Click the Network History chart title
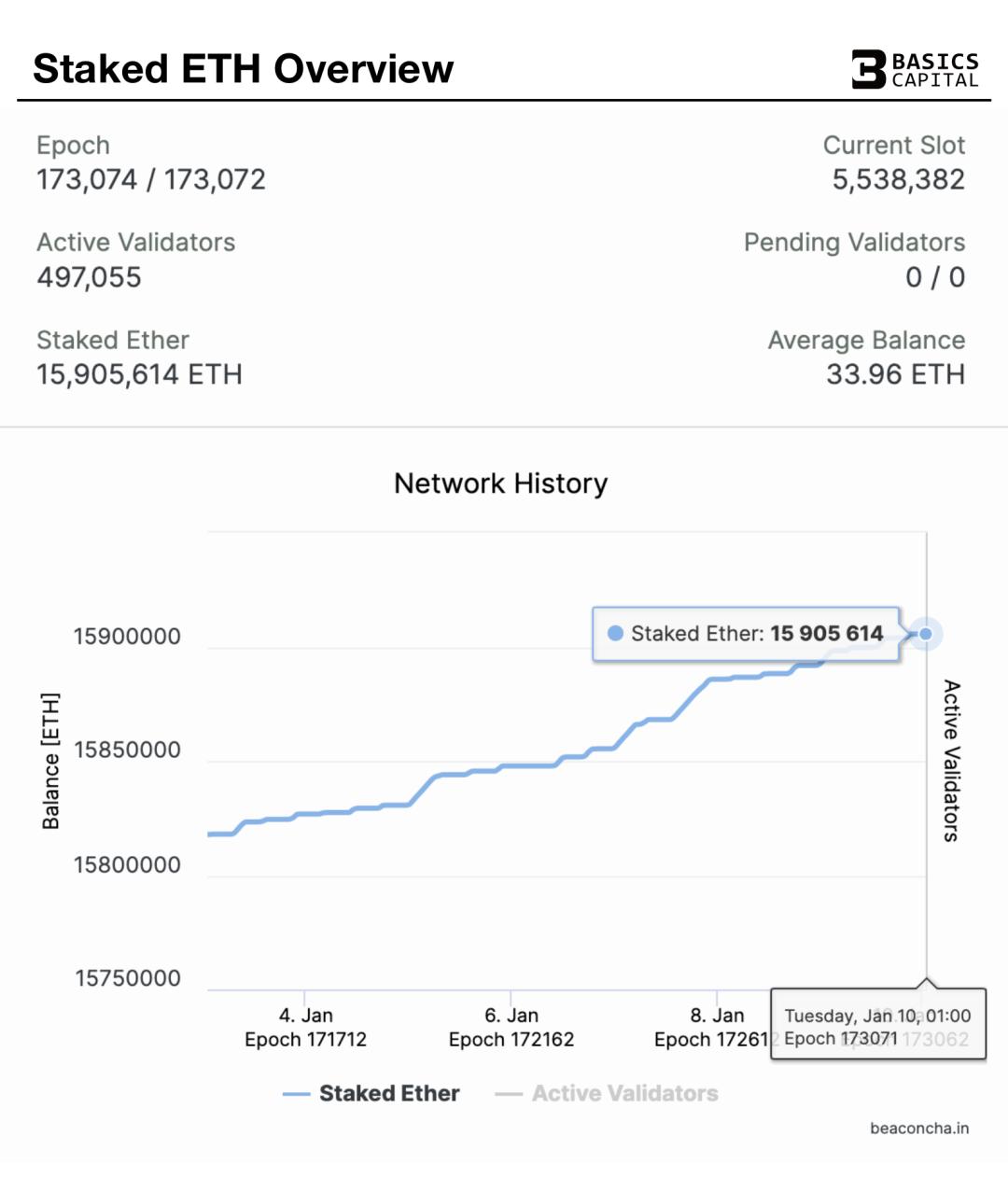1008x1178 pixels. point(500,484)
